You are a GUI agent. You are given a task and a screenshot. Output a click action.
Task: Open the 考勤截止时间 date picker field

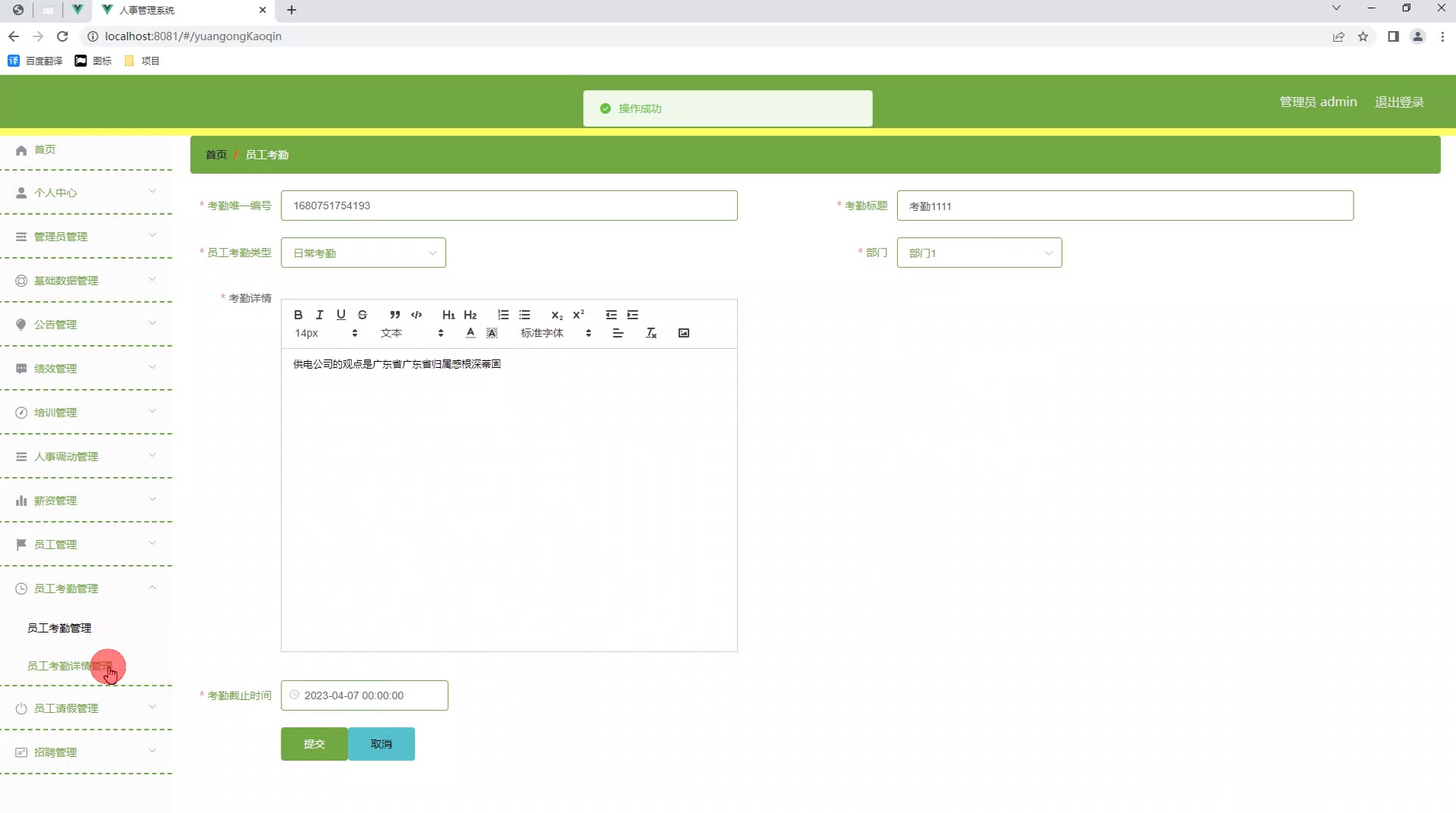pos(365,695)
